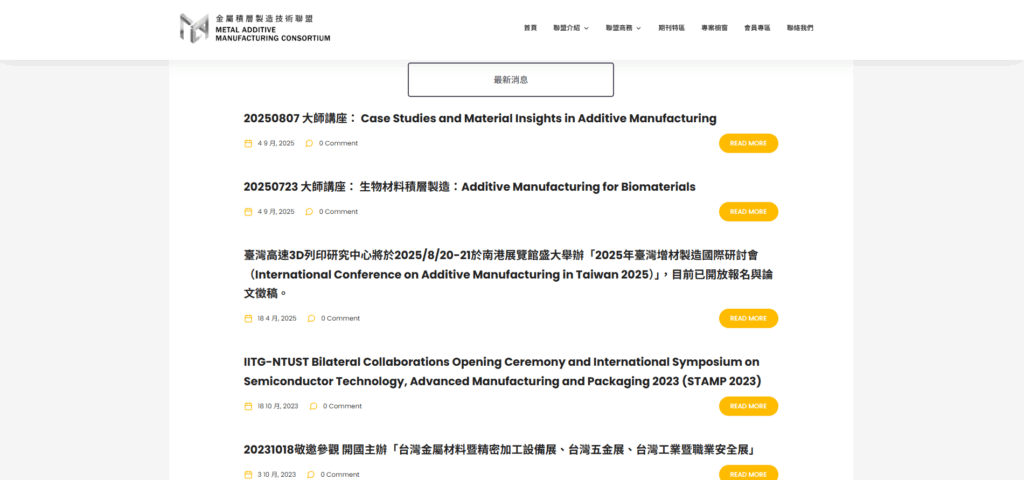
Task: Open the 首頁 menu item
Action: 530,28
